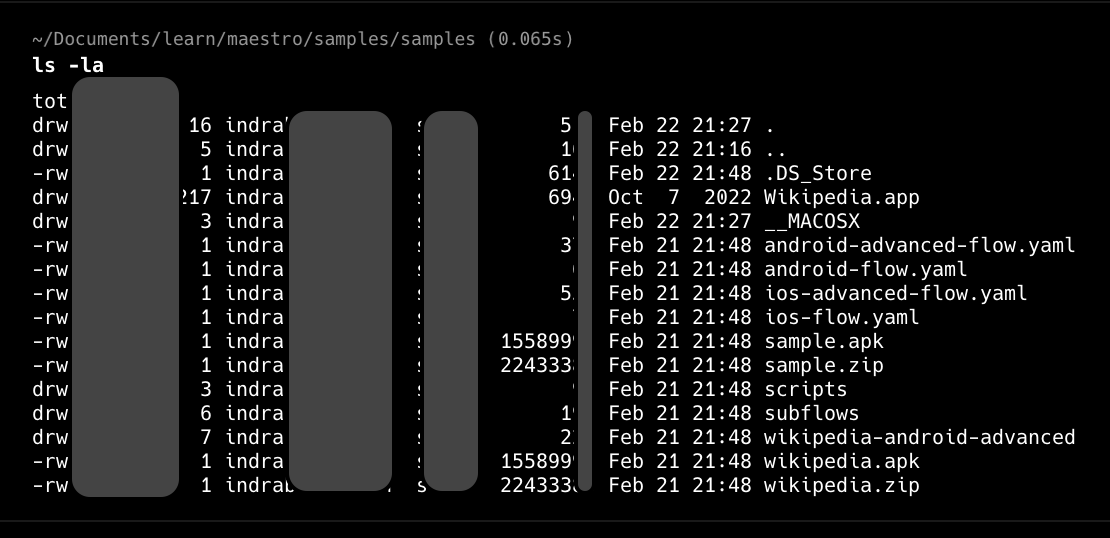1110x538 pixels.
Task: Click android-advanced-flow.yaml file name
Action: coord(919,245)
